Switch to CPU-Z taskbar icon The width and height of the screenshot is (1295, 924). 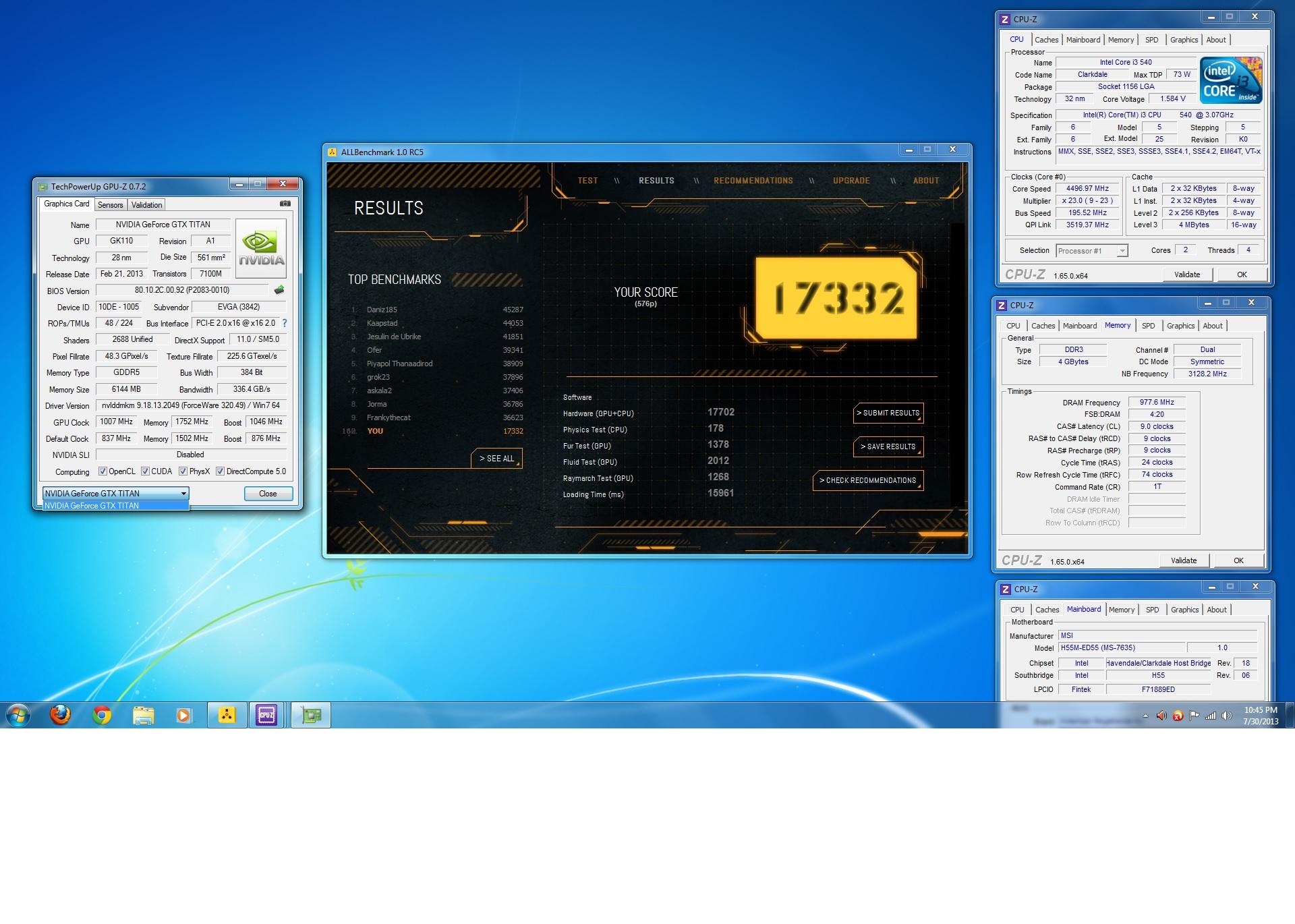[266, 715]
